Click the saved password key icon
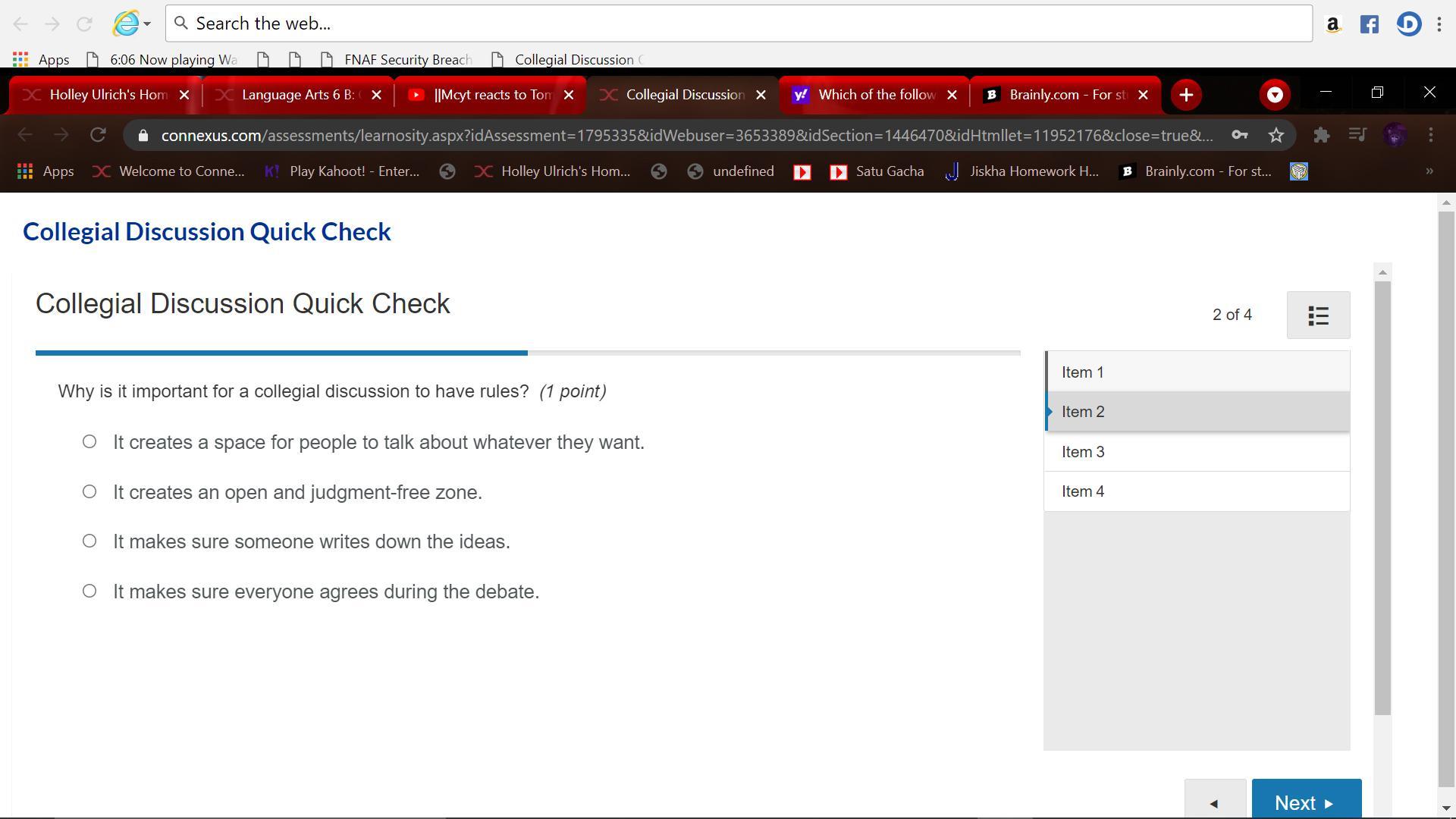Image resolution: width=1456 pixels, height=819 pixels. 1239,135
